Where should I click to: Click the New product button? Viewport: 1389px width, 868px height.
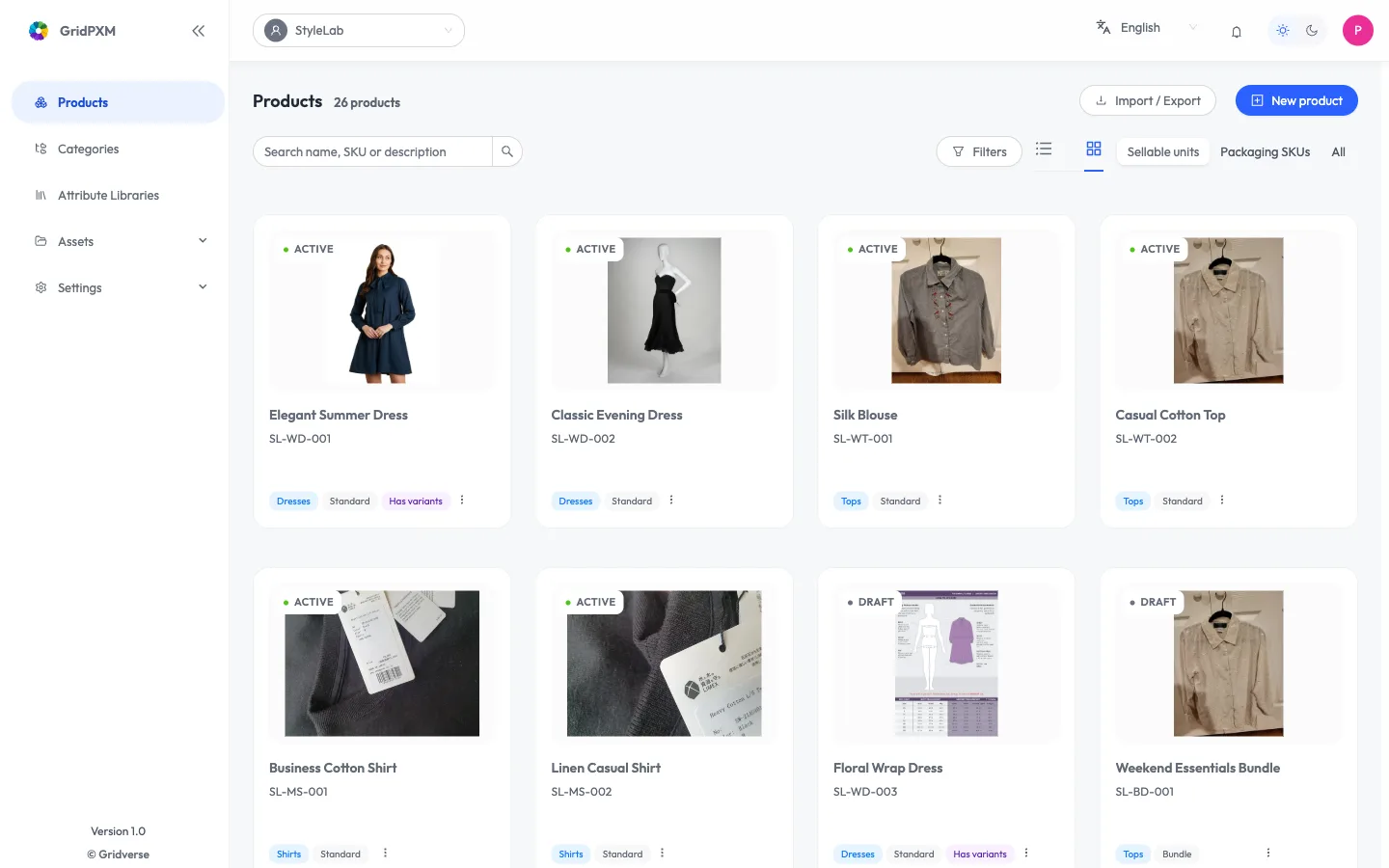1296,100
